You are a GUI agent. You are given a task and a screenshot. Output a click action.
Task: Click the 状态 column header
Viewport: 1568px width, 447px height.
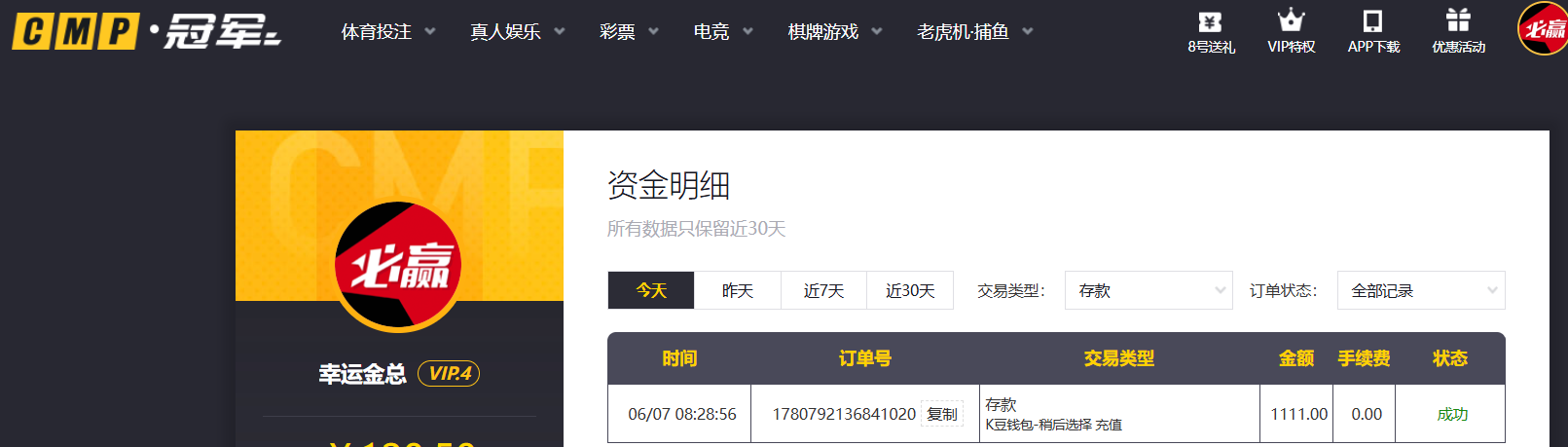click(x=1450, y=358)
